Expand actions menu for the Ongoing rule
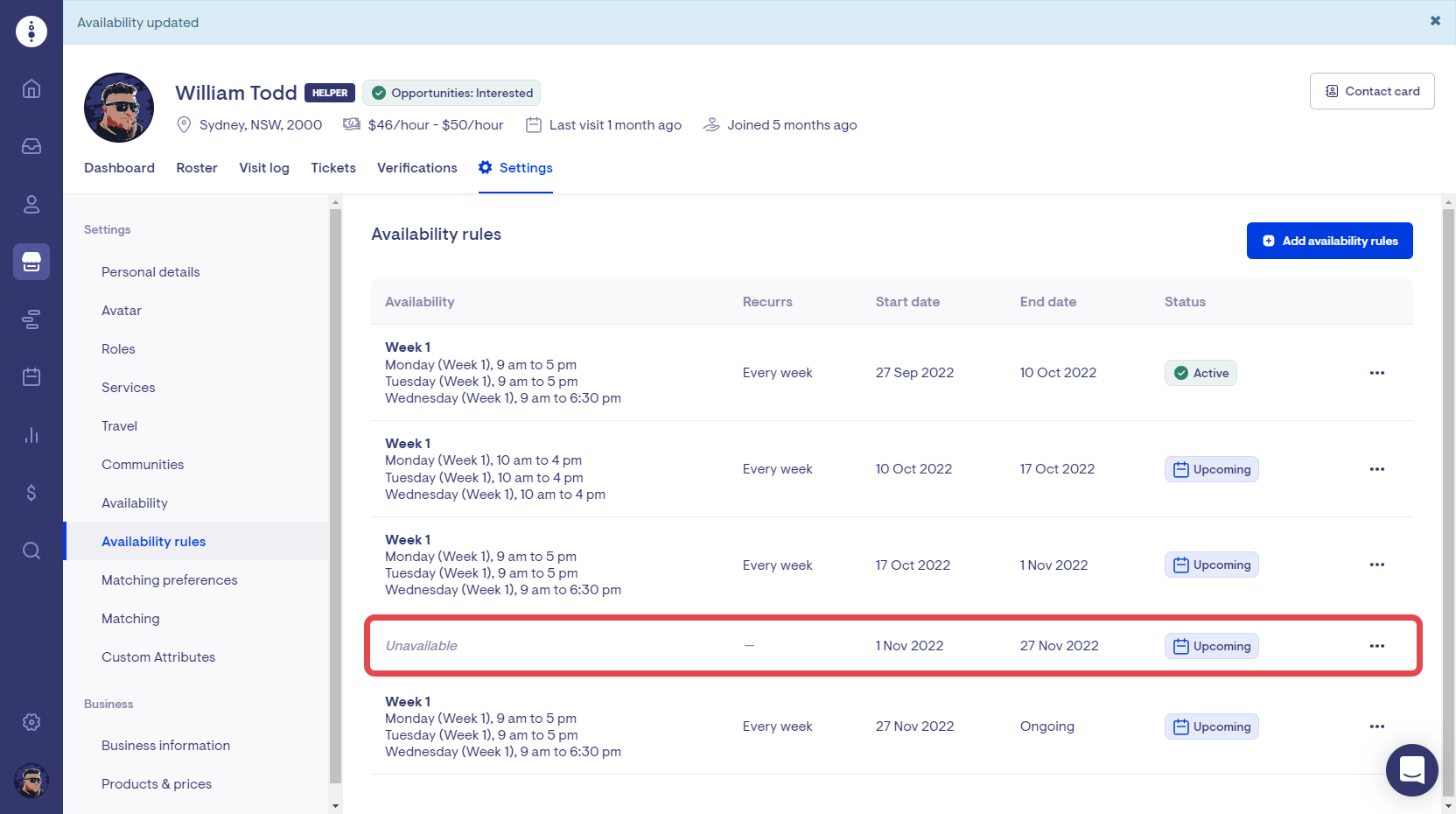 (x=1376, y=726)
